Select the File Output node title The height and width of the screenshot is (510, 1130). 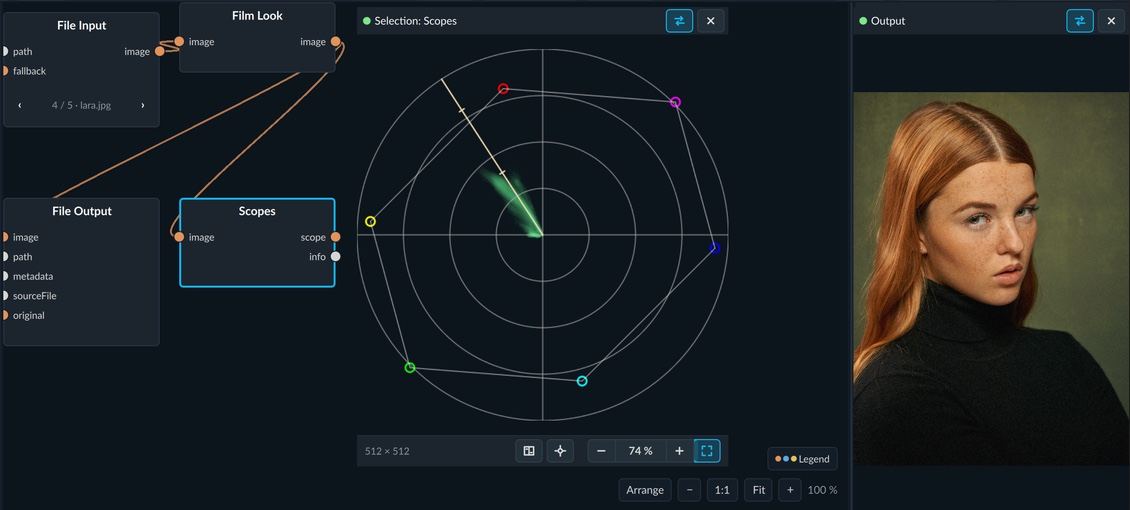pos(81,211)
